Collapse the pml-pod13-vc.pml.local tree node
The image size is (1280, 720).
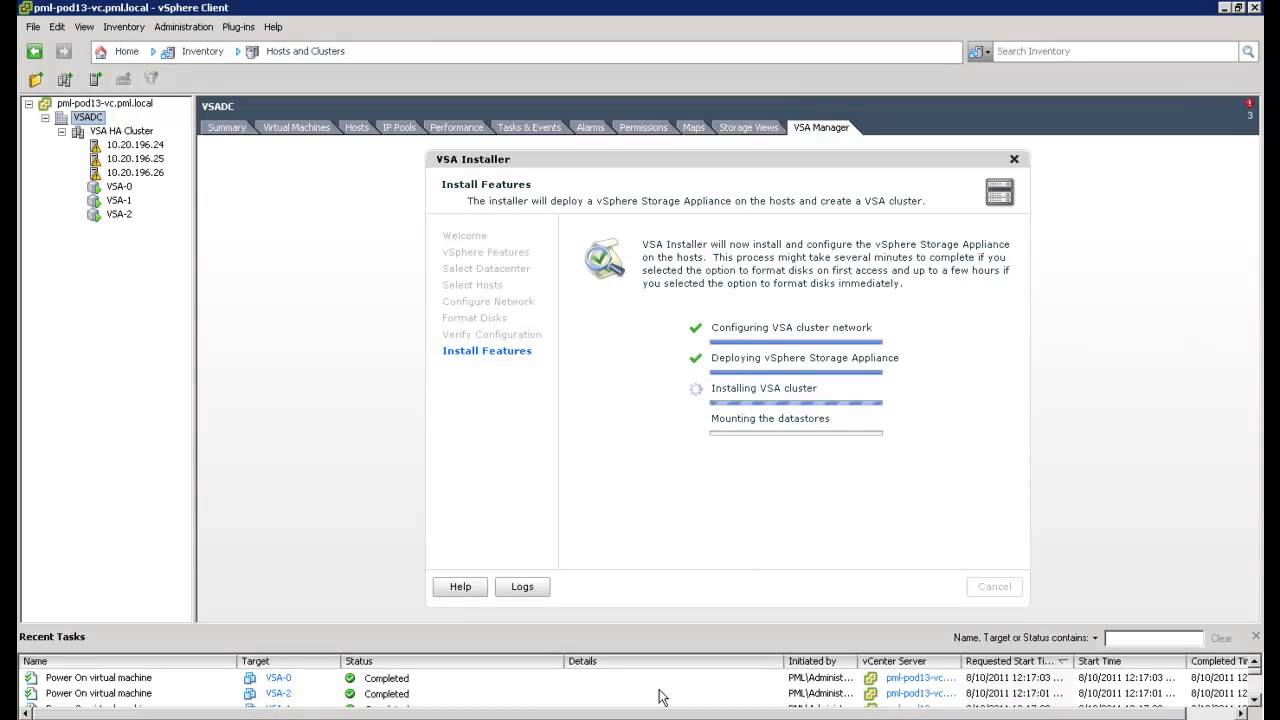29,104
